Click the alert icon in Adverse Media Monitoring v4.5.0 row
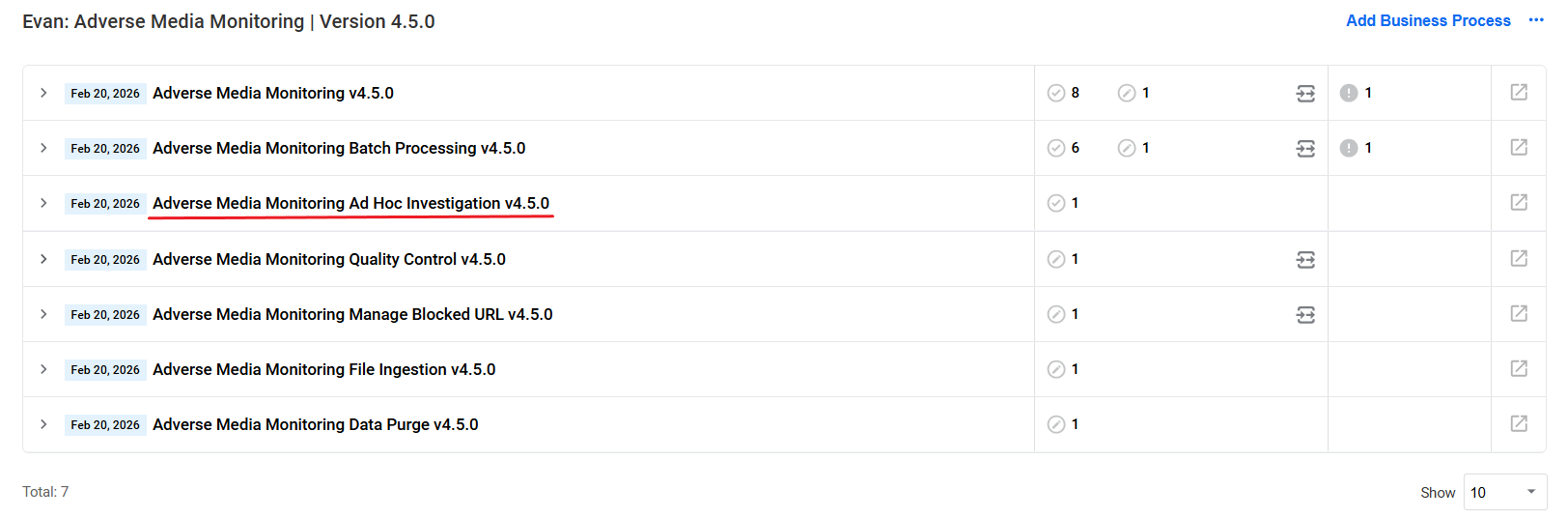 tap(1349, 93)
